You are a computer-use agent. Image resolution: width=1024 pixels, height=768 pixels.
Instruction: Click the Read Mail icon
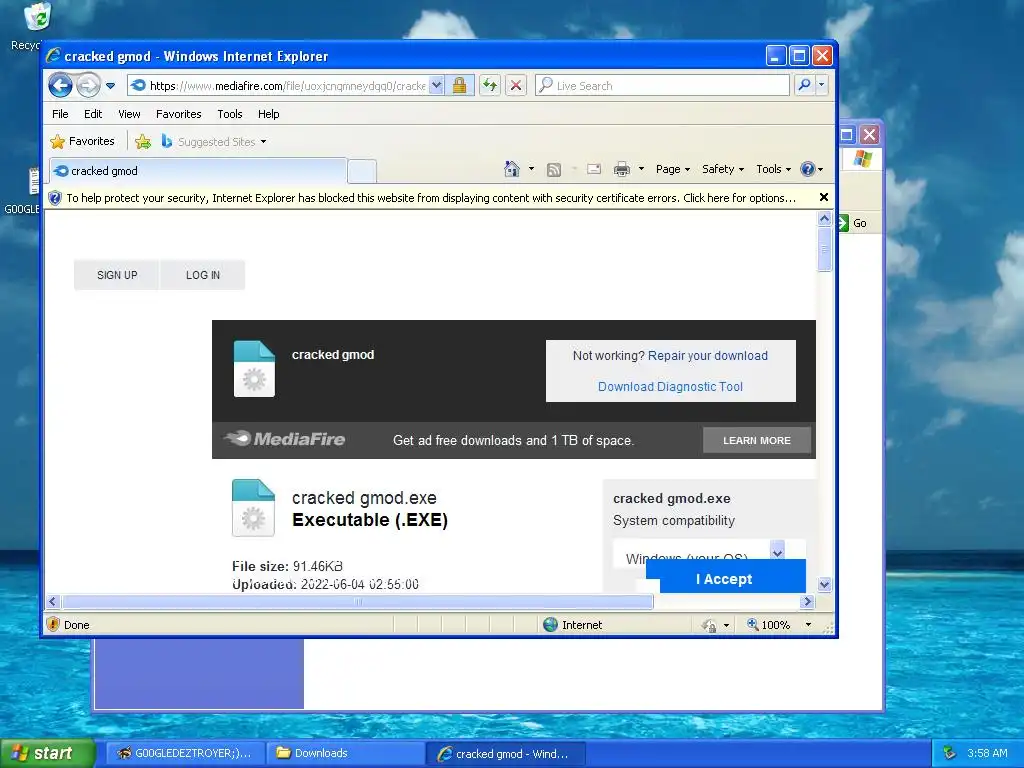(x=594, y=169)
